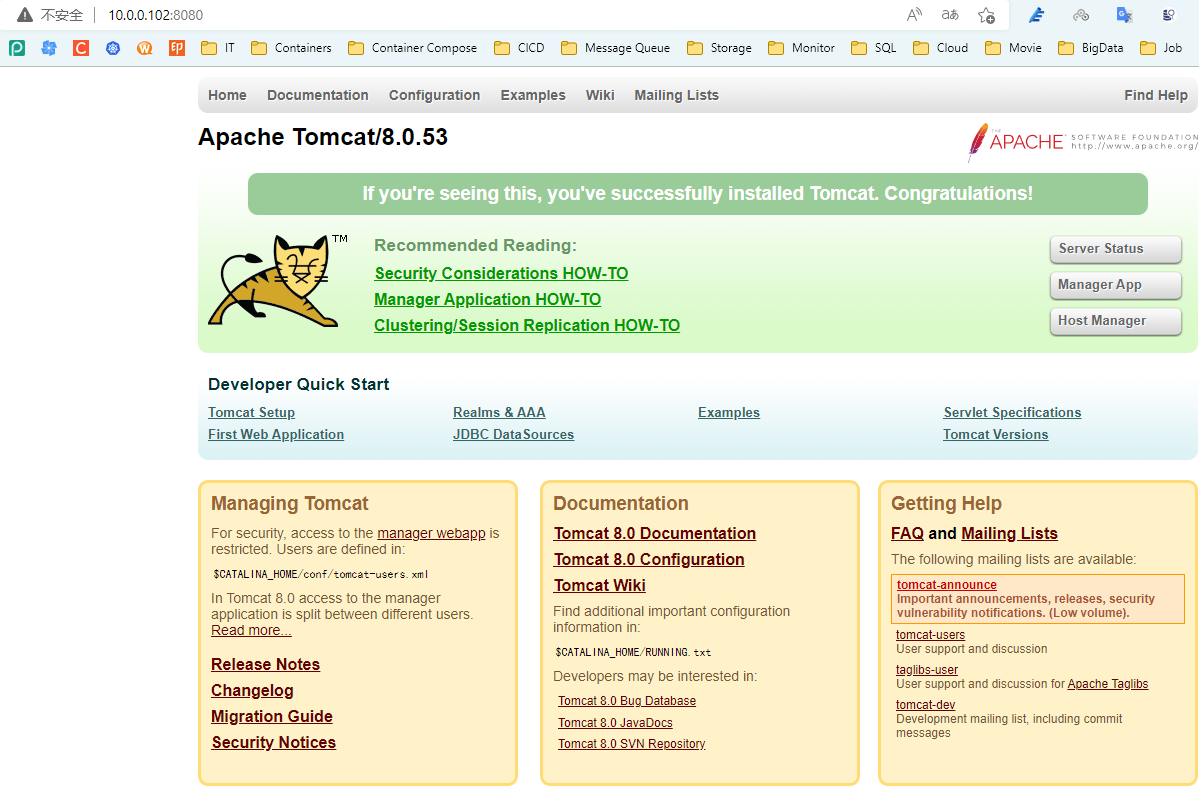Image resolution: width=1199 pixels, height=793 pixels.
Task: Open the gray cloud-link extension icon
Action: point(1080,15)
